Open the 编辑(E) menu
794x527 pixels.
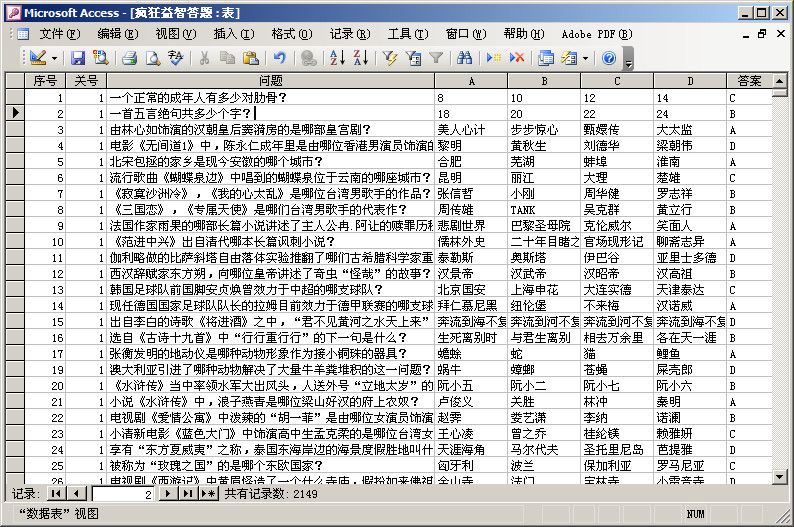click(x=117, y=34)
